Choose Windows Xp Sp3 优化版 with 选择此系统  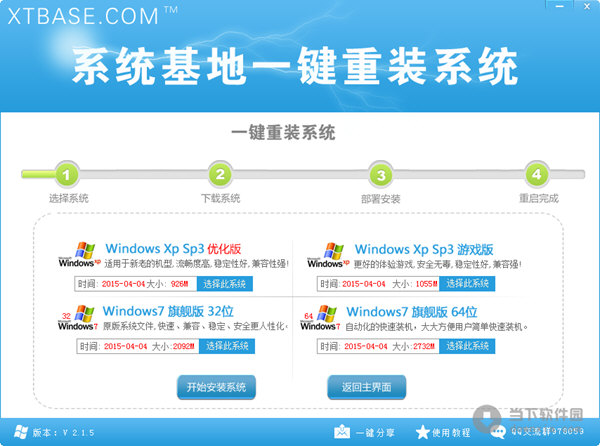click(228, 284)
